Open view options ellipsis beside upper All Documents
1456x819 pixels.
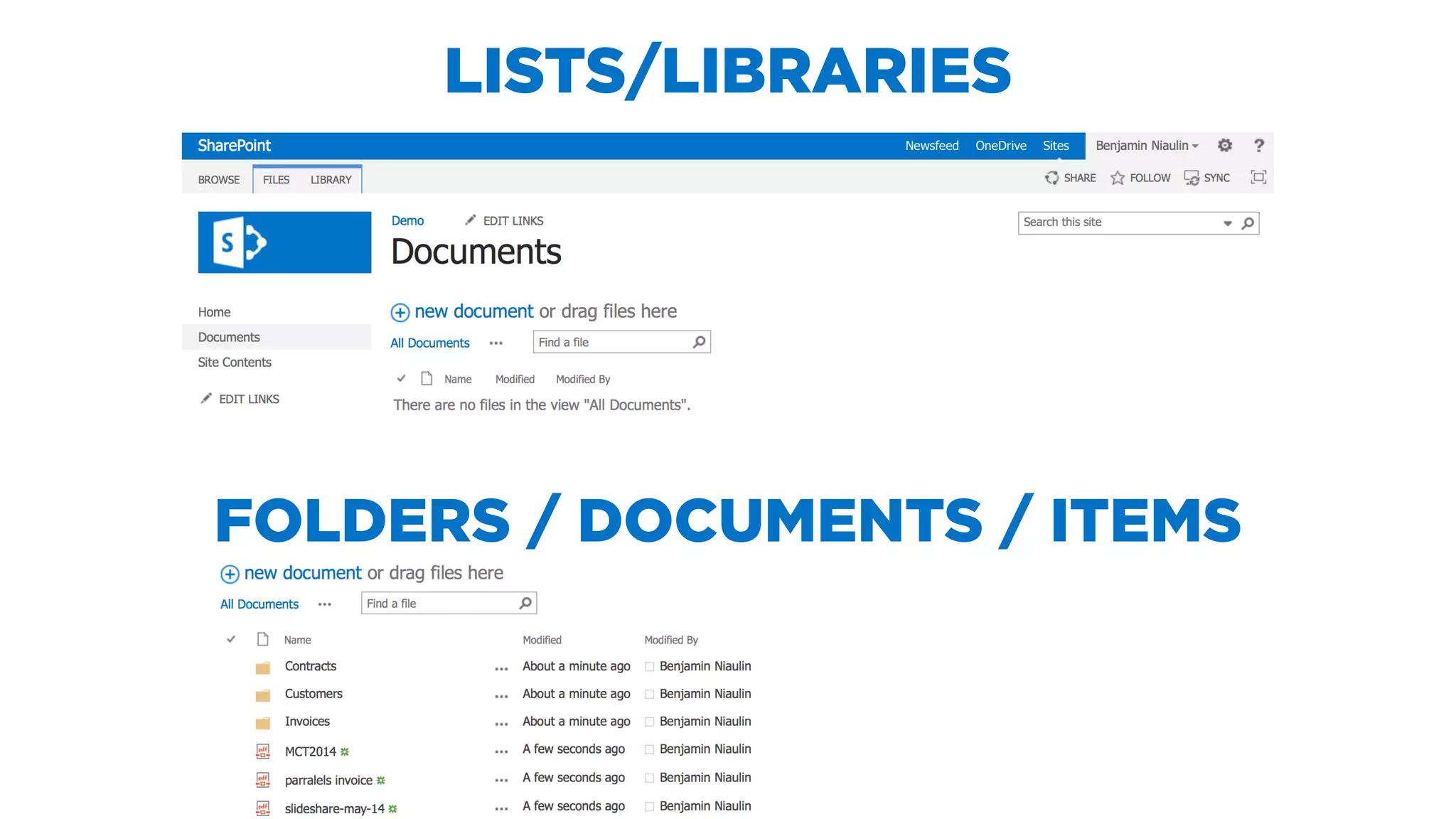pos(496,343)
